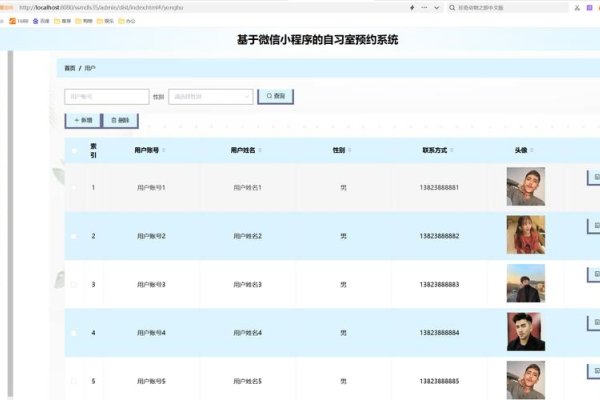600x400 pixels.
Task: Open avatar thumbnail of 用户账号3
Action: [526, 283]
